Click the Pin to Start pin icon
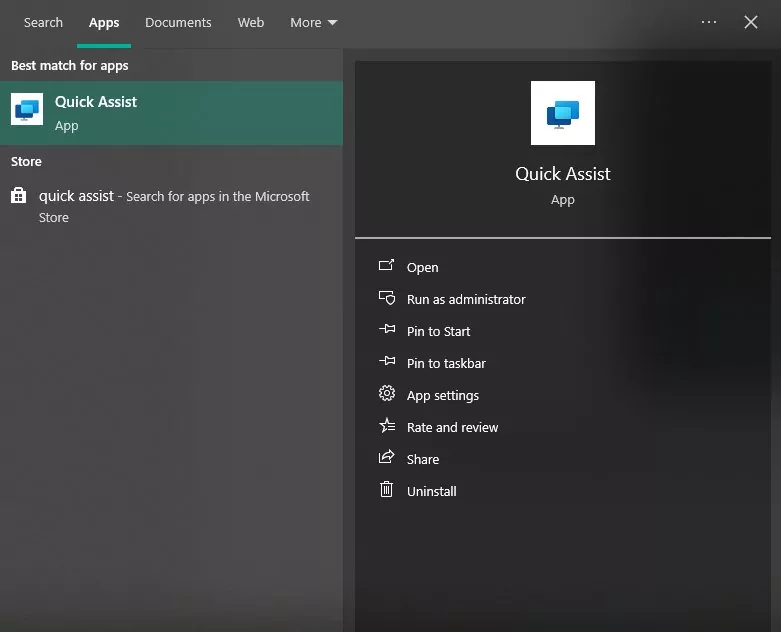Screen dimensions: 781x632 point(387,329)
